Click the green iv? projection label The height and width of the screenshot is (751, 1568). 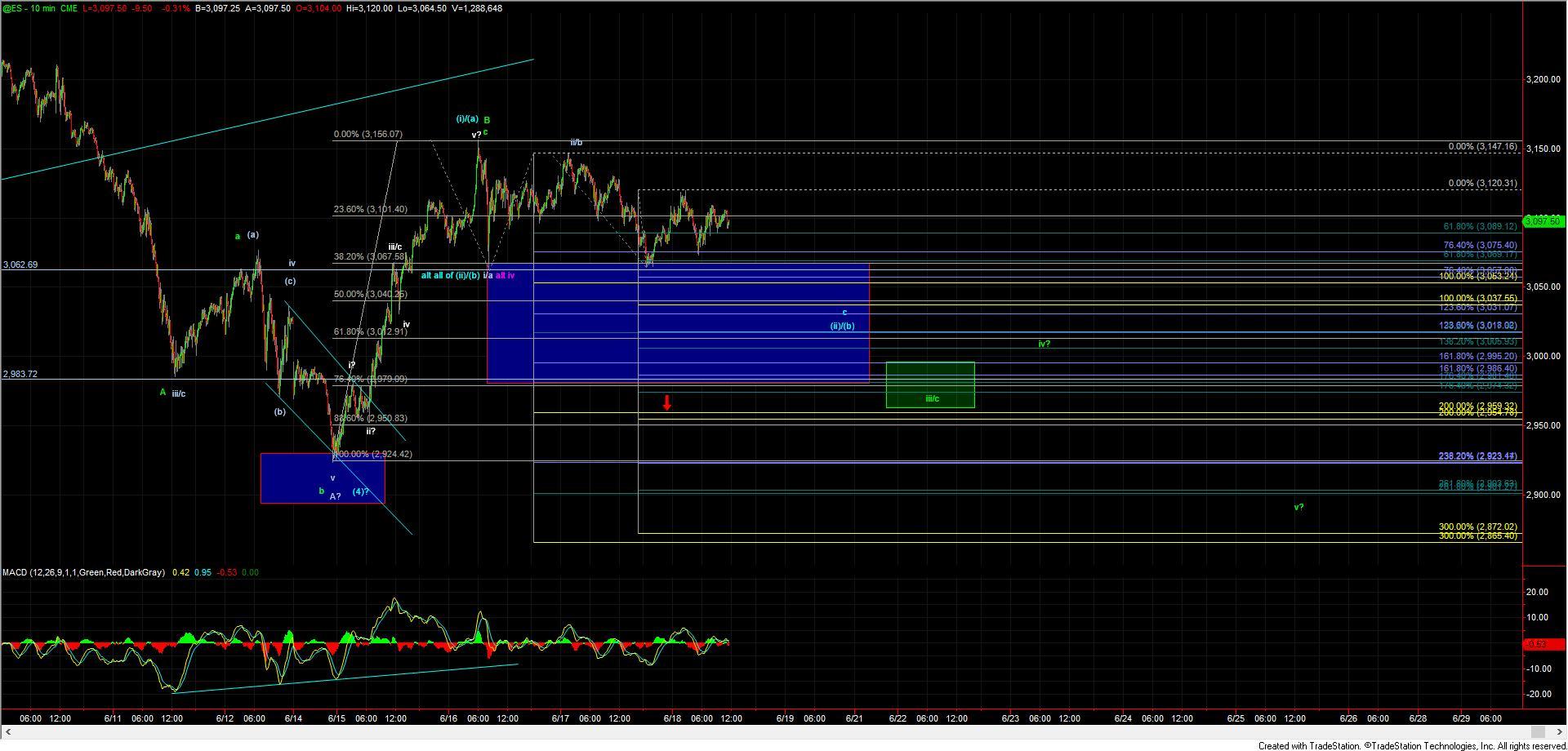[x=1044, y=344]
